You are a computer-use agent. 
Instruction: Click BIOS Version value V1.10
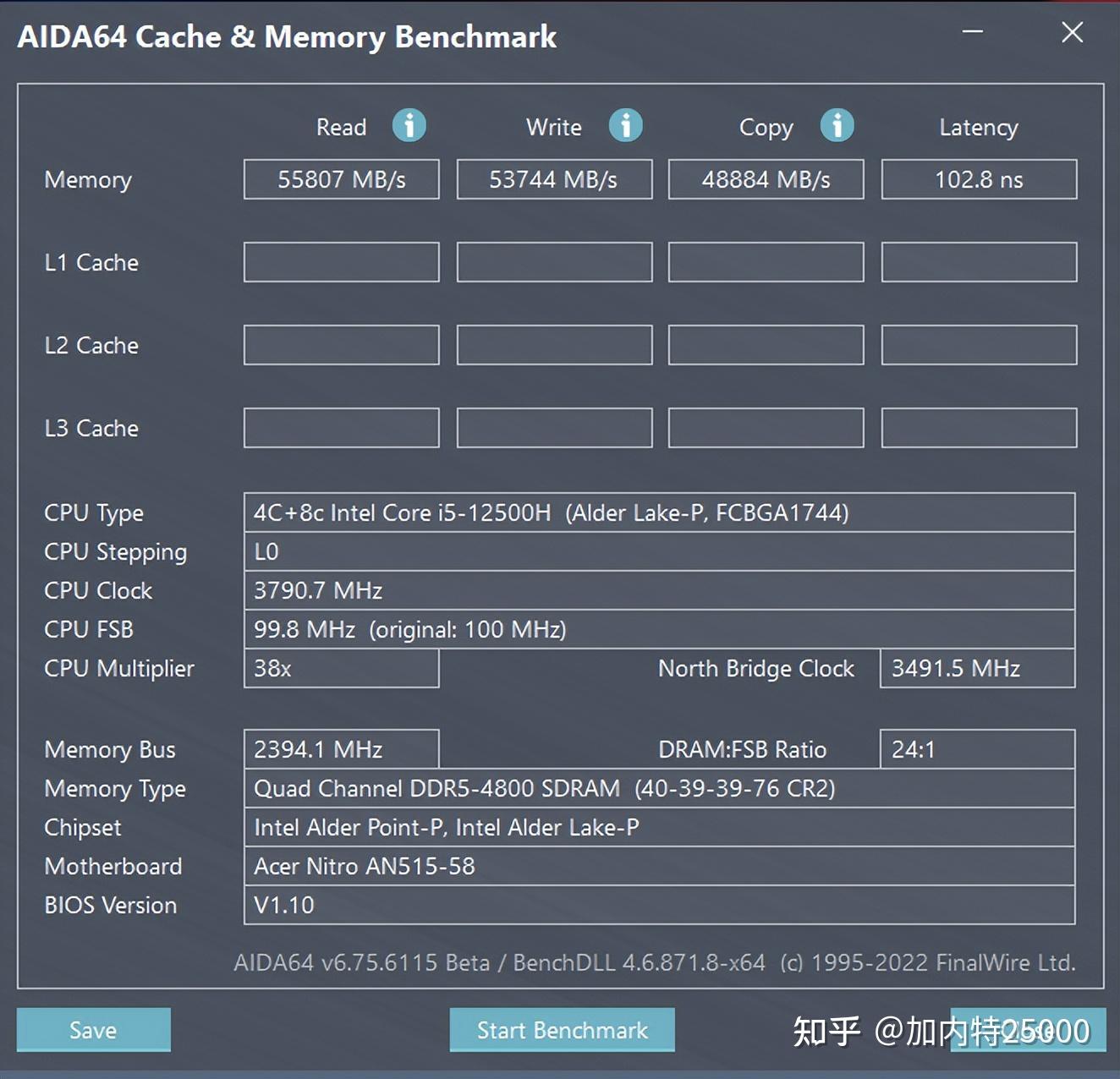660,905
